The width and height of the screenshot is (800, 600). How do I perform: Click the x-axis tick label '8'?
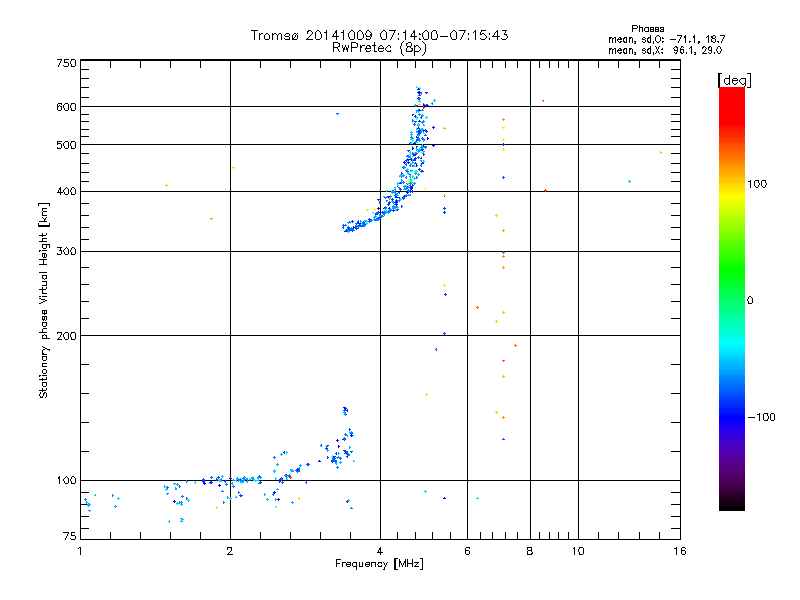pos(530,551)
